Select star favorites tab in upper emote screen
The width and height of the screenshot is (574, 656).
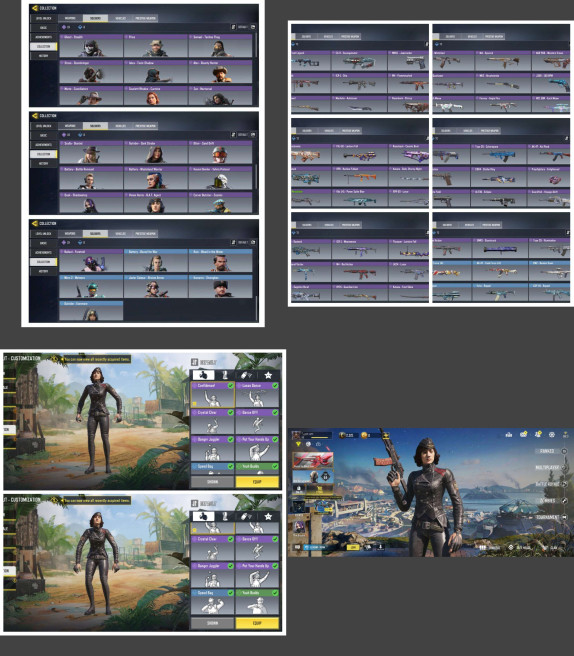pyautogui.click(x=268, y=375)
